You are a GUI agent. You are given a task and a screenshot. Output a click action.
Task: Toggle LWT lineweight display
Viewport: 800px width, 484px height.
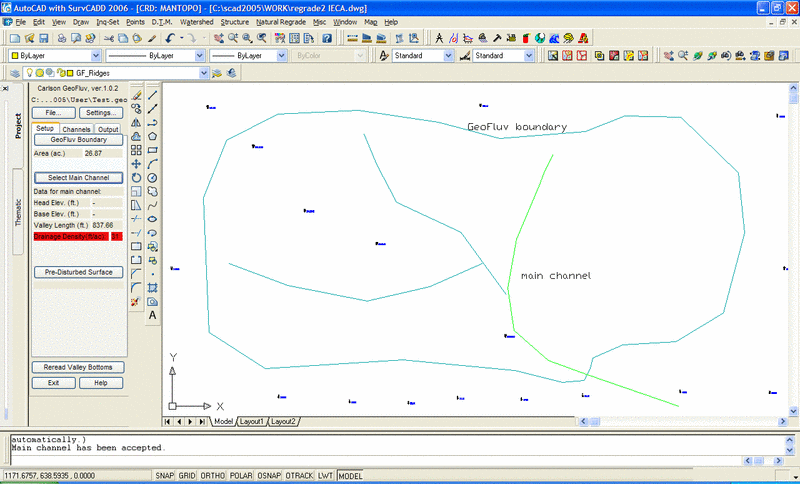tap(326, 475)
